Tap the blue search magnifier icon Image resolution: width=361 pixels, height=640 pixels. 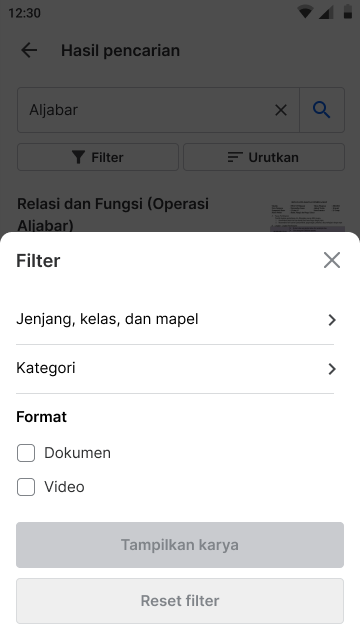click(x=322, y=110)
